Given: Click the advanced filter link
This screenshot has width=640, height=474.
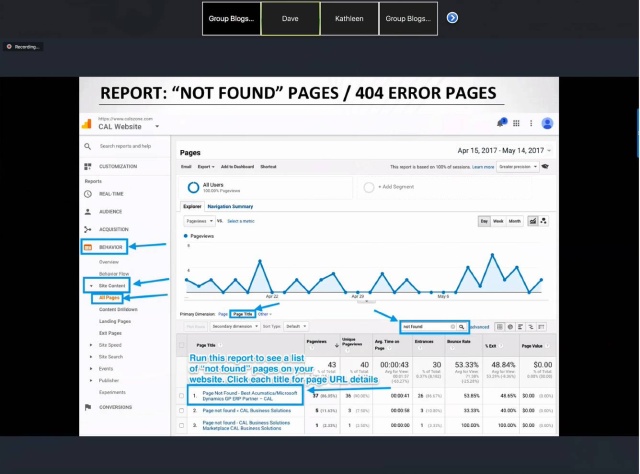Looking at the screenshot, I should (479, 327).
